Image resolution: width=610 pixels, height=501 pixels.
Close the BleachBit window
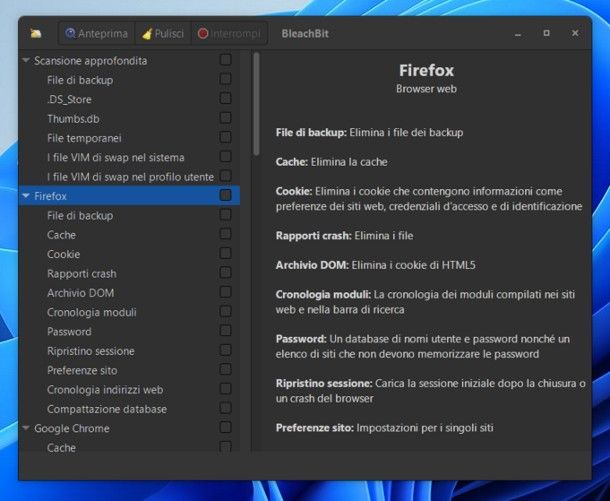pos(575,33)
